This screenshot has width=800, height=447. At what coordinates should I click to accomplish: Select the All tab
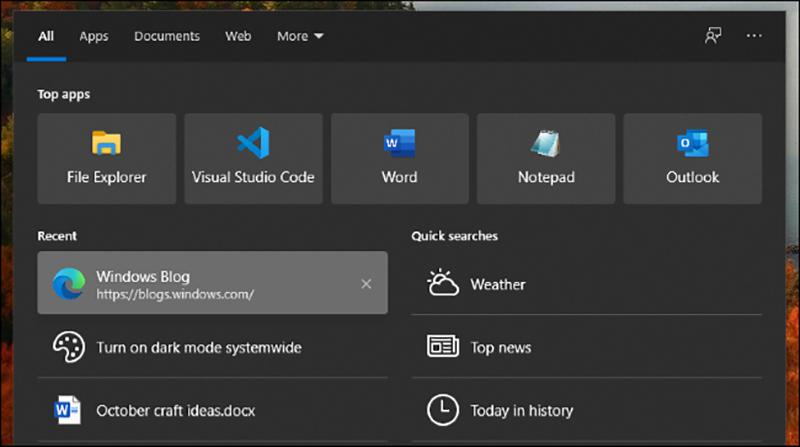[46, 36]
